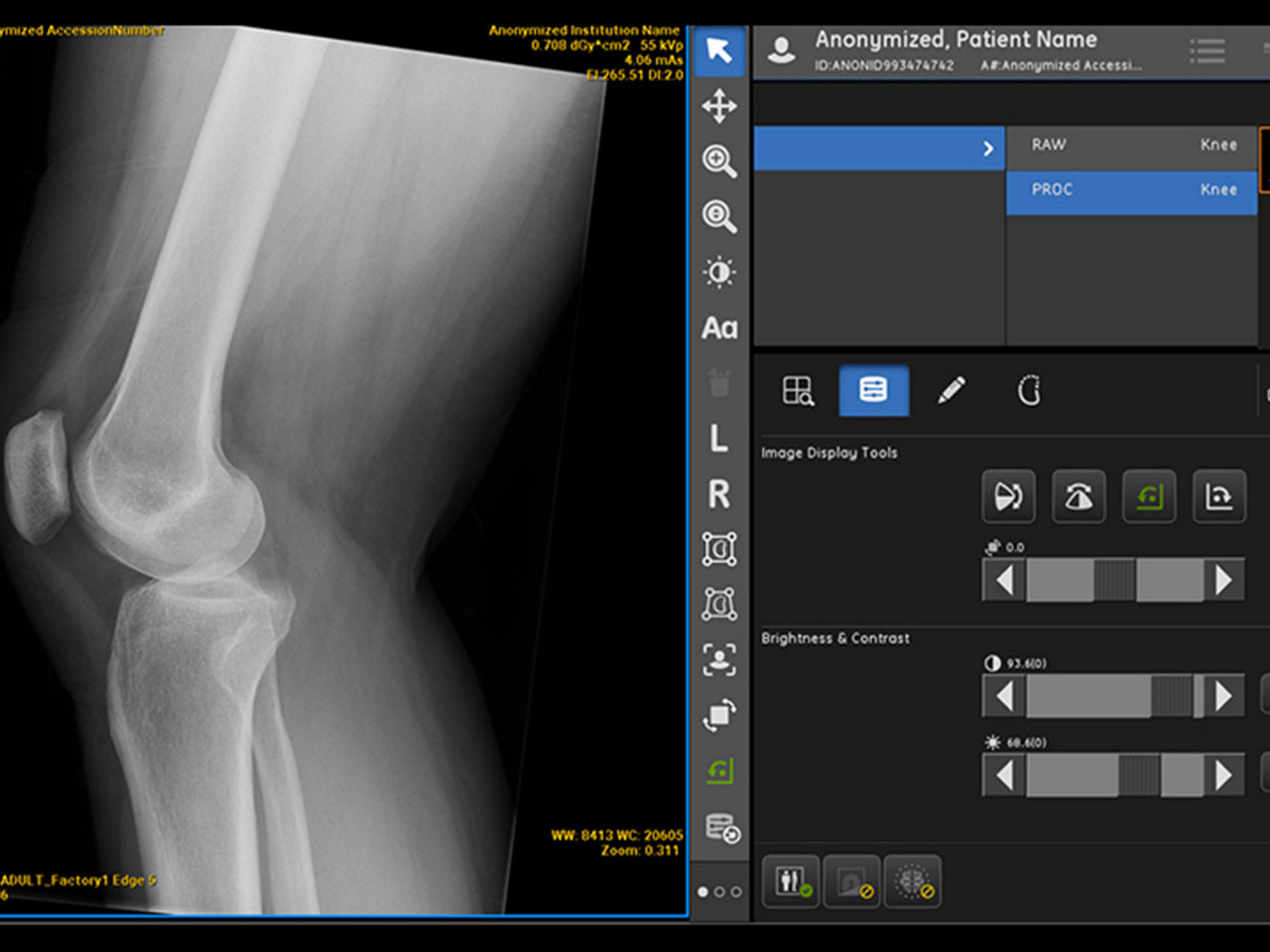Image resolution: width=1270 pixels, height=952 pixels.
Task: Open the text annotation Aa tool
Action: pos(718,327)
